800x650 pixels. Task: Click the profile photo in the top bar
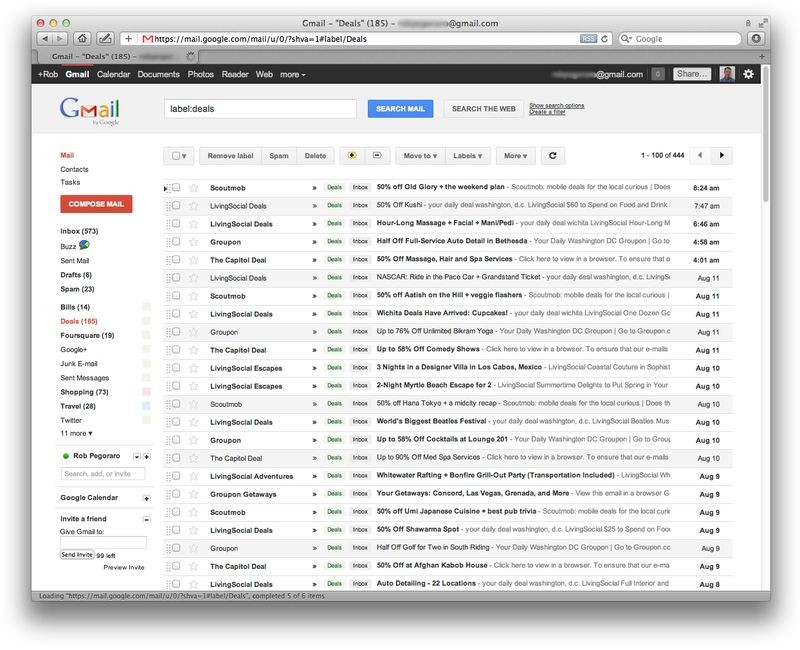point(727,74)
